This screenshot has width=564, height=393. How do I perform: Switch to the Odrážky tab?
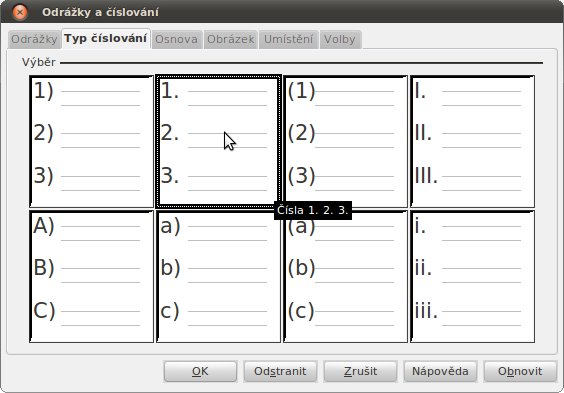pos(34,39)
